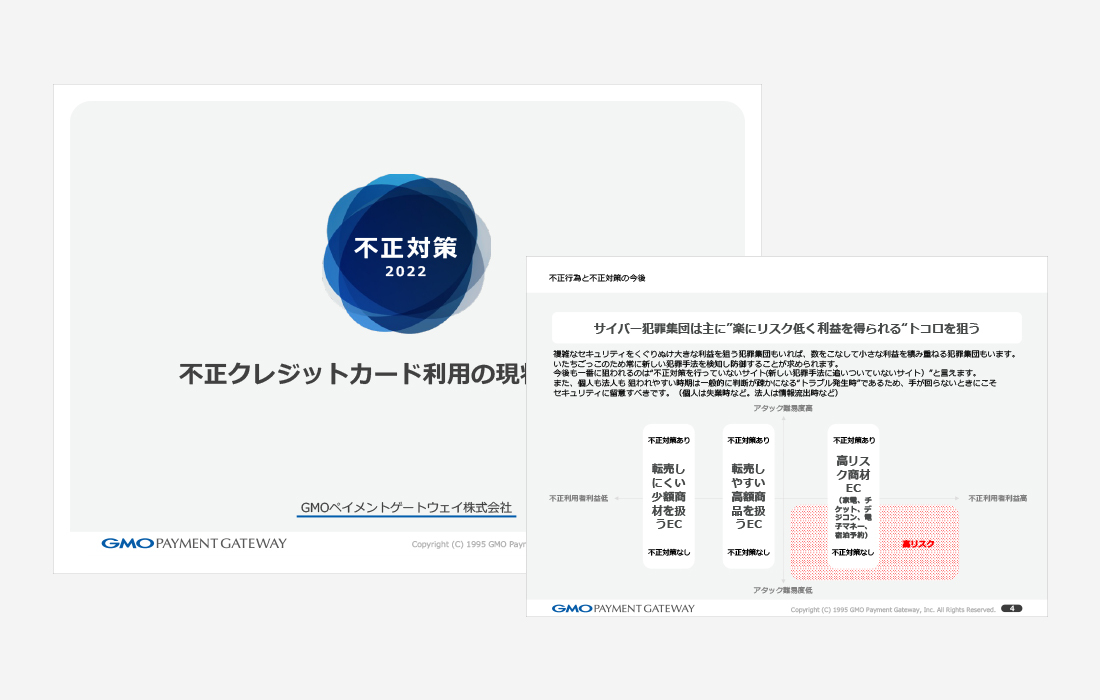Viewport: 1100px width, 700px height.
Task: Click the GMO Payment Gateway logo on front slide
Action: (x=623, y=608)
